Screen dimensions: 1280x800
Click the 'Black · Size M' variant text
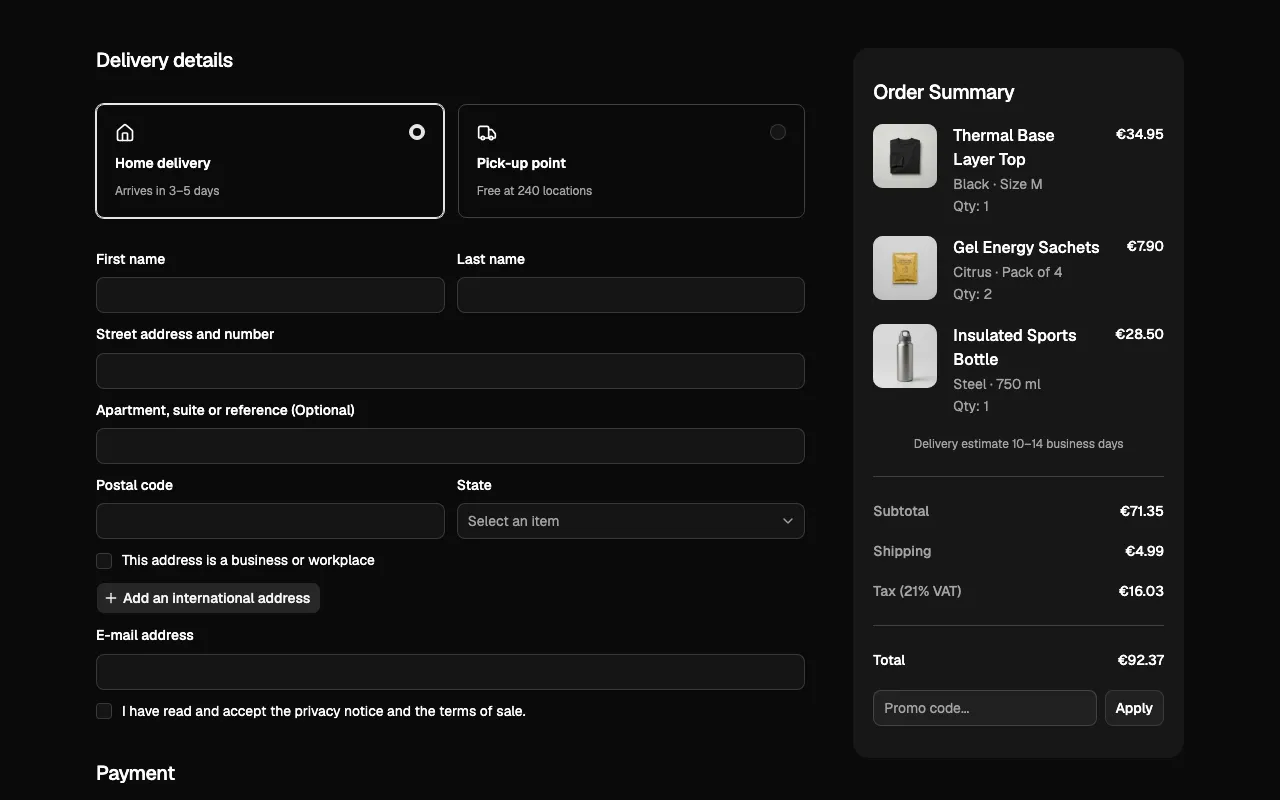(x=998, y=184)
